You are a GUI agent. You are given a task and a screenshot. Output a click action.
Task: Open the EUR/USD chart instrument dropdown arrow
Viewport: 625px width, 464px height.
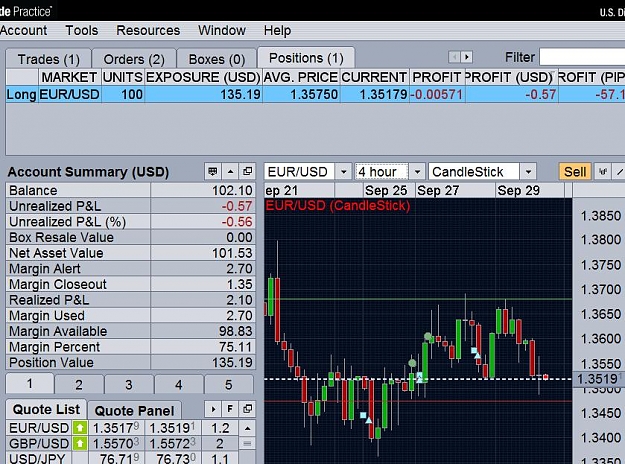344,172
